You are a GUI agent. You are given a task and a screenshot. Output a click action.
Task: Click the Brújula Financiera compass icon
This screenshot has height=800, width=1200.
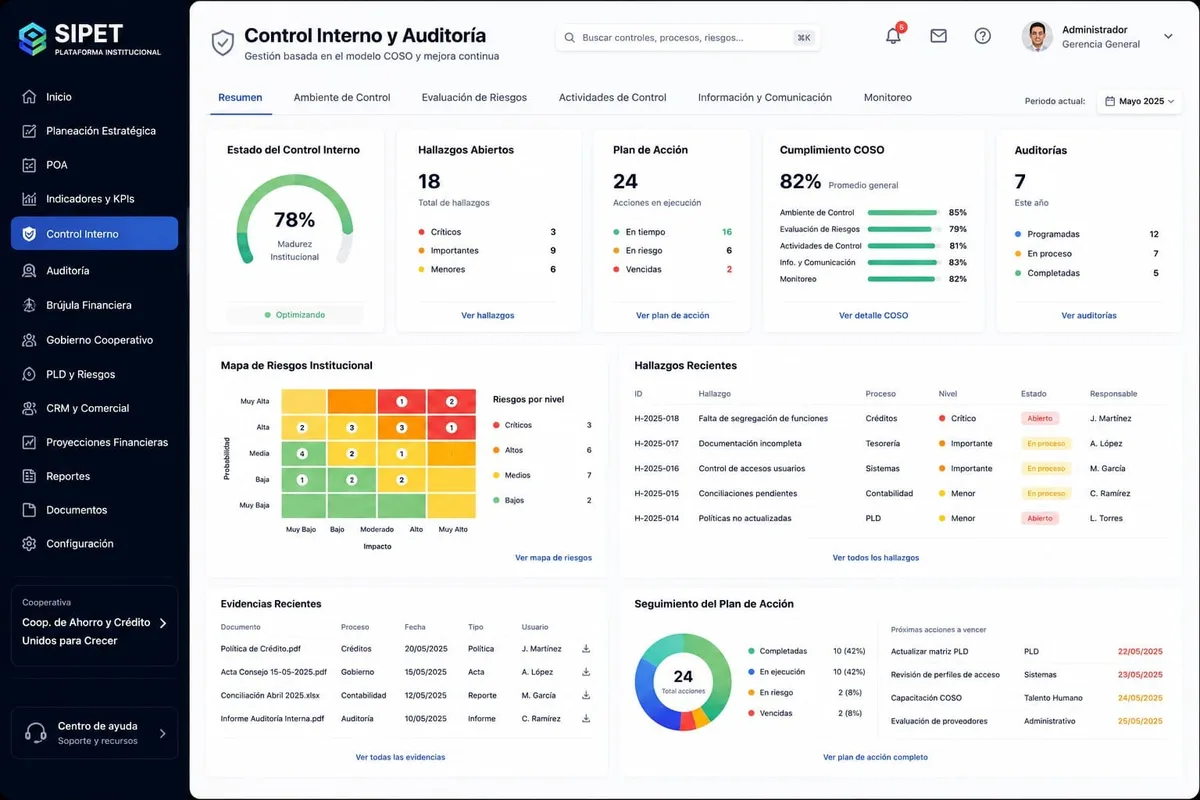(28, 305)
